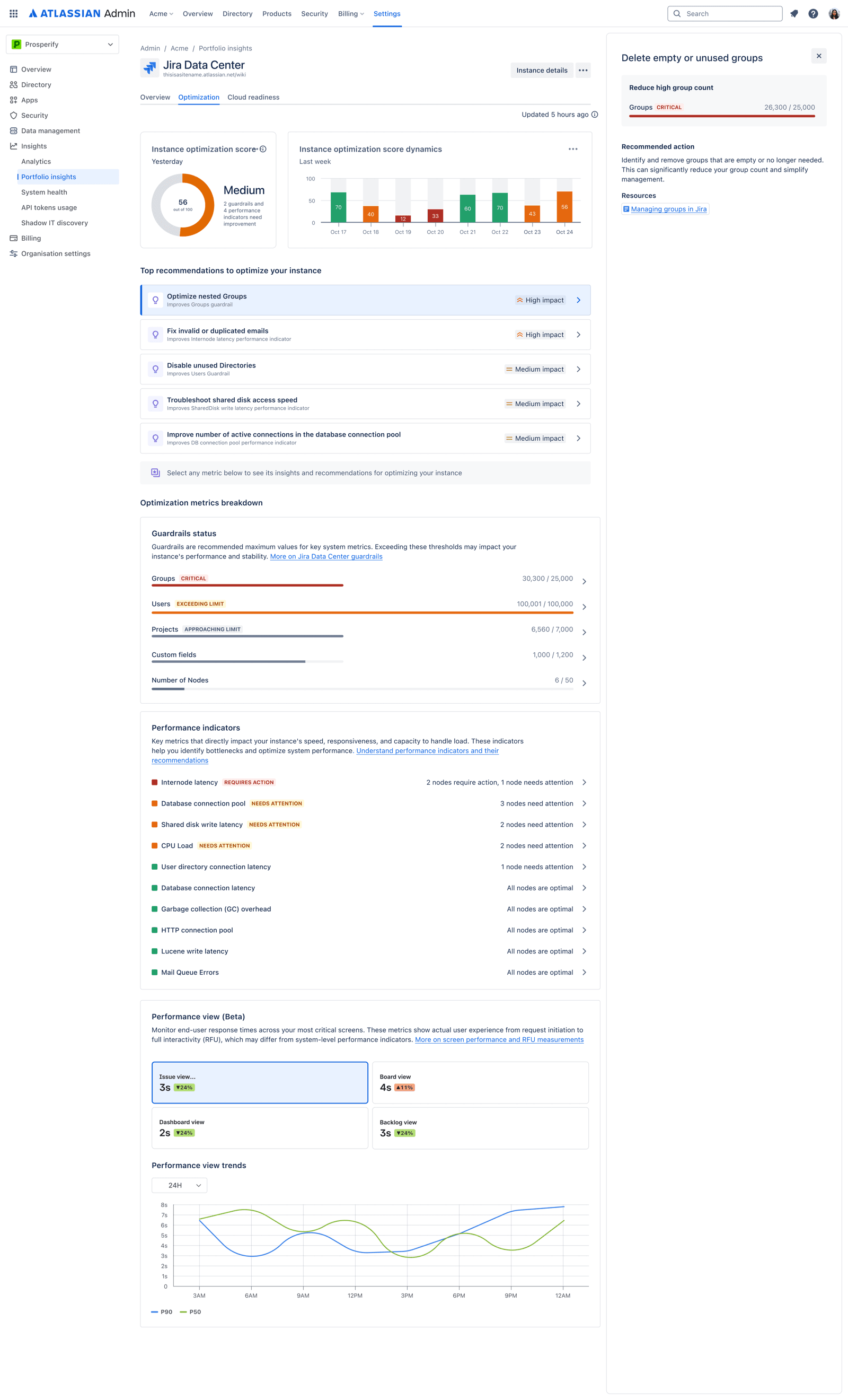Click the Prosperify organization logo
Image resolution: width=848 pixels, height=1400 pixels.
point(16,45)
